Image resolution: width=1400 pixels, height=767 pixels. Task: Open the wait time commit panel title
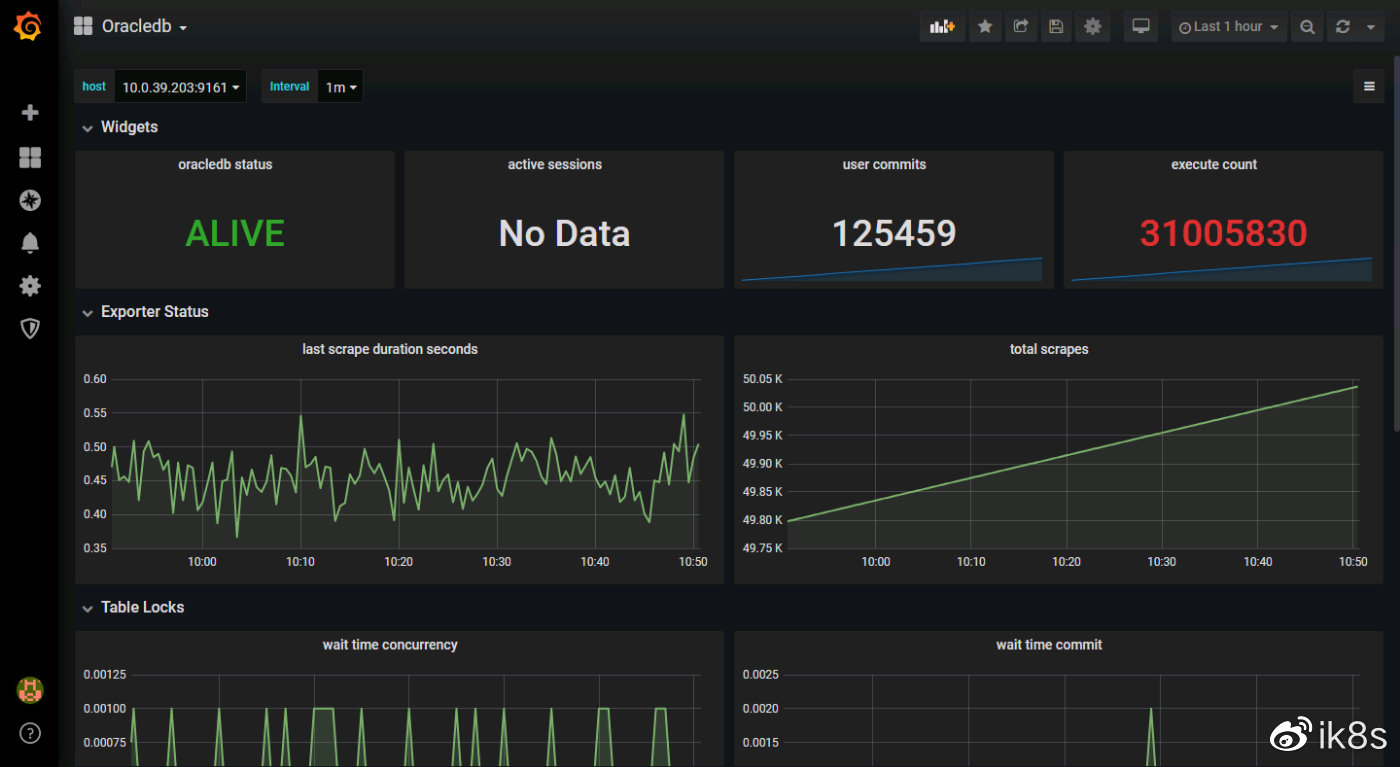point(1049,644)
